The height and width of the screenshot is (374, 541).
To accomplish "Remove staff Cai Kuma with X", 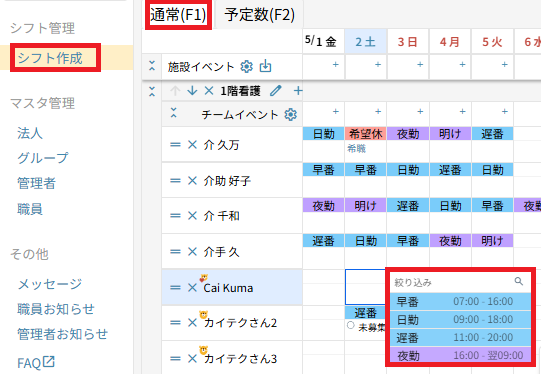I will pos(192,287).
